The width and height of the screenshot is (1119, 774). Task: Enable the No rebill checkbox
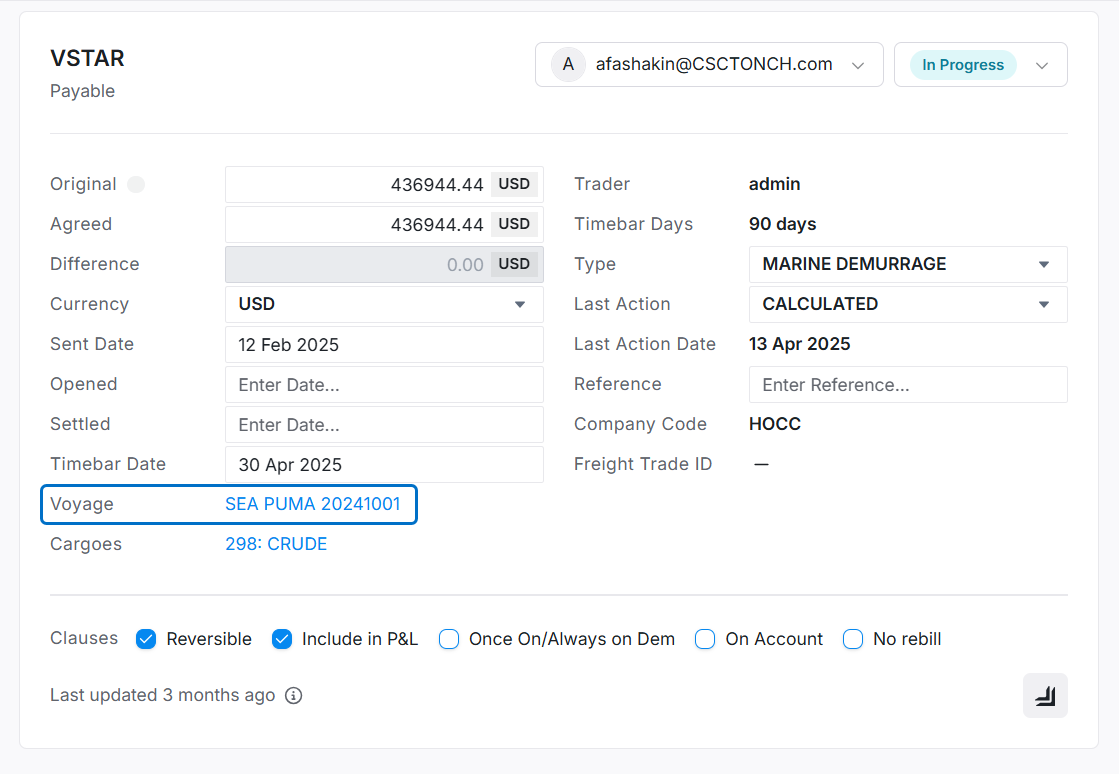(x=853, y=639)
